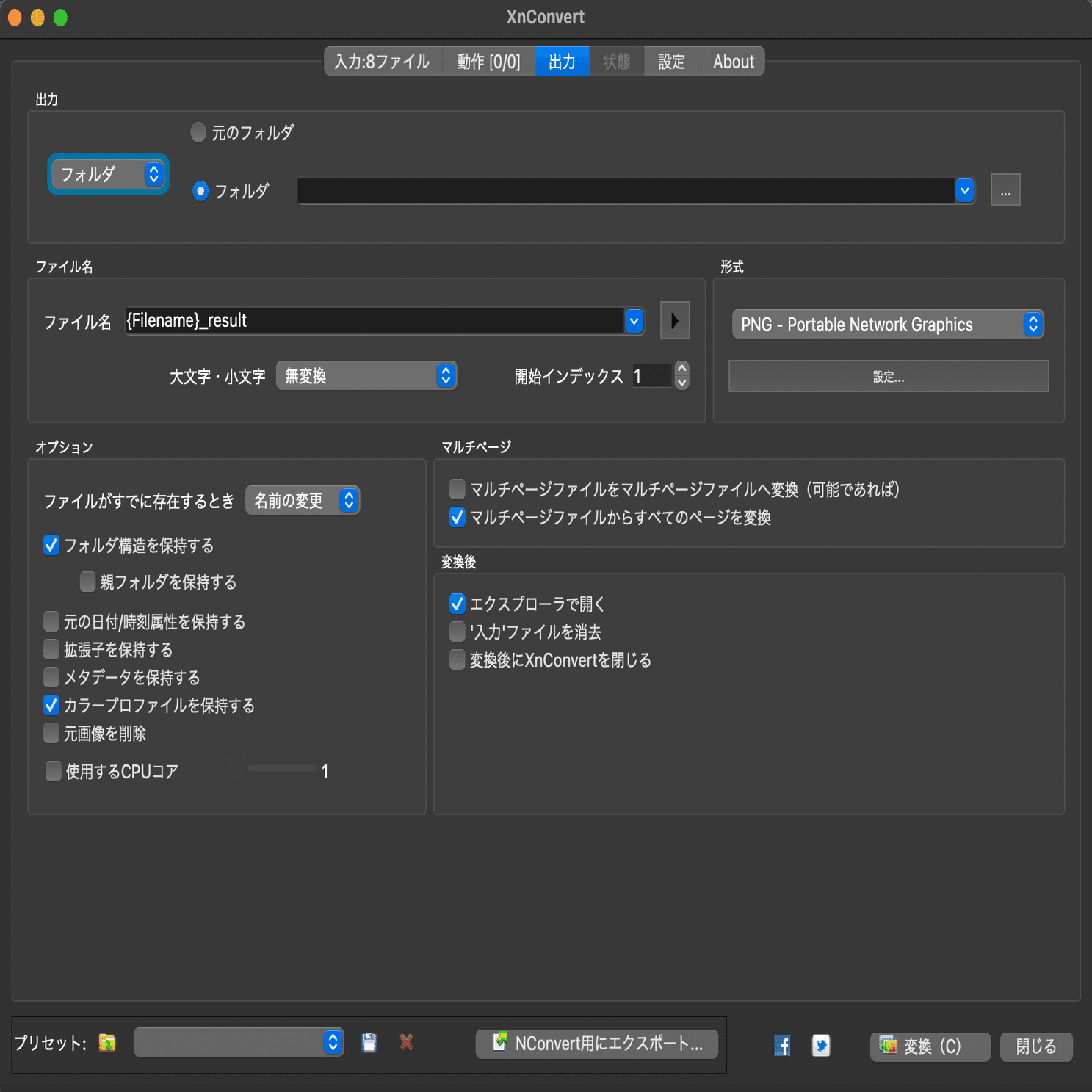Switch to 入力:8ファイル tab
The width and height of the screenshot is (1092, 1092).
pos(383,61)
